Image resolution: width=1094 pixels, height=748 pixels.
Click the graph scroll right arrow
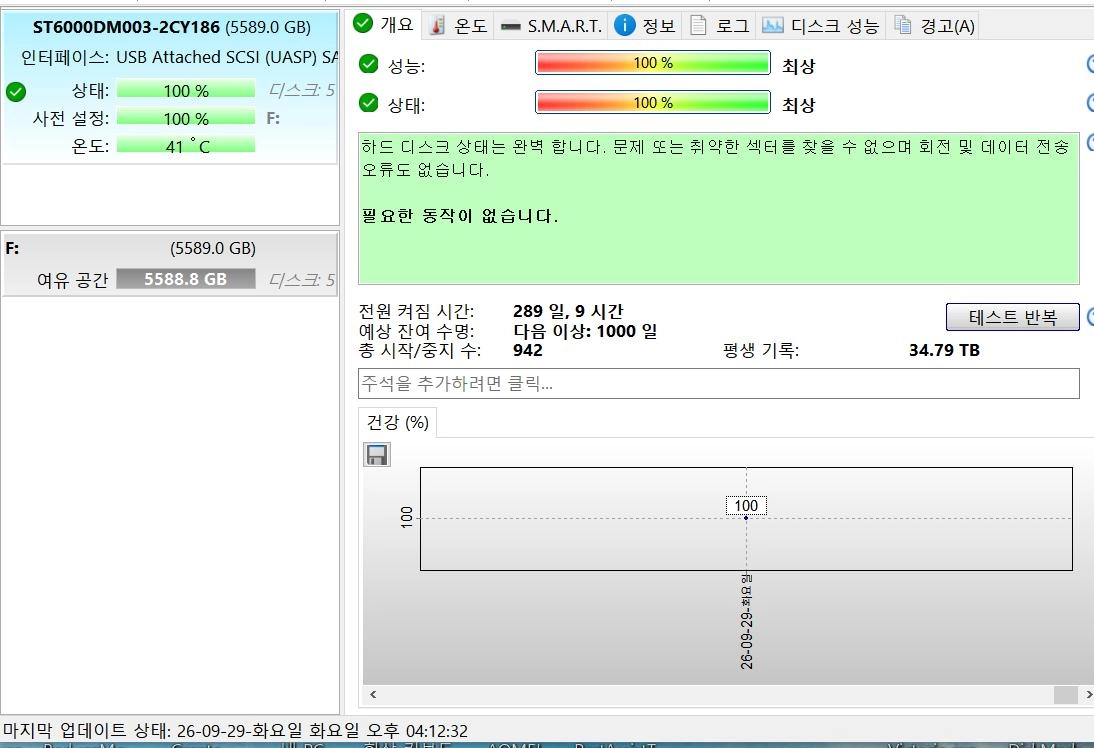(1088, 694)
